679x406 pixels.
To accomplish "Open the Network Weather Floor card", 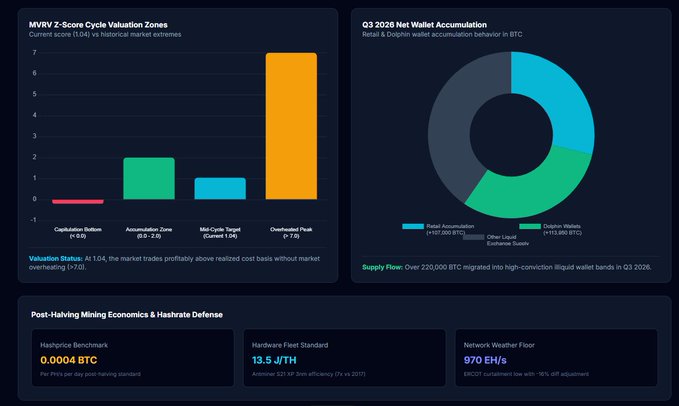I will 556,358.
